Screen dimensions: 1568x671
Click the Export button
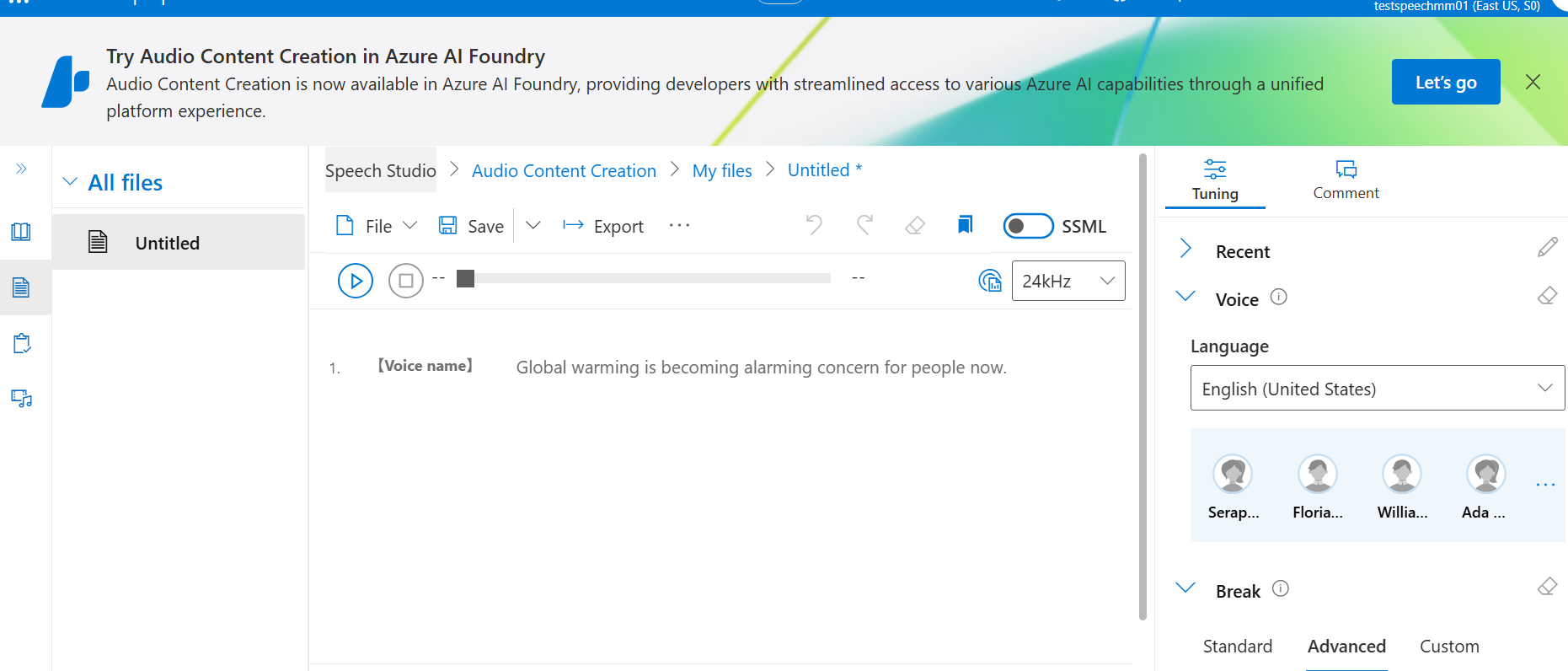tap(603, 226)
